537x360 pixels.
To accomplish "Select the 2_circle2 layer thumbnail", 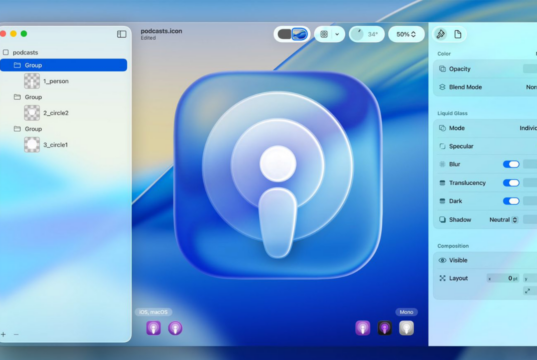I will (x=32, y=113).
